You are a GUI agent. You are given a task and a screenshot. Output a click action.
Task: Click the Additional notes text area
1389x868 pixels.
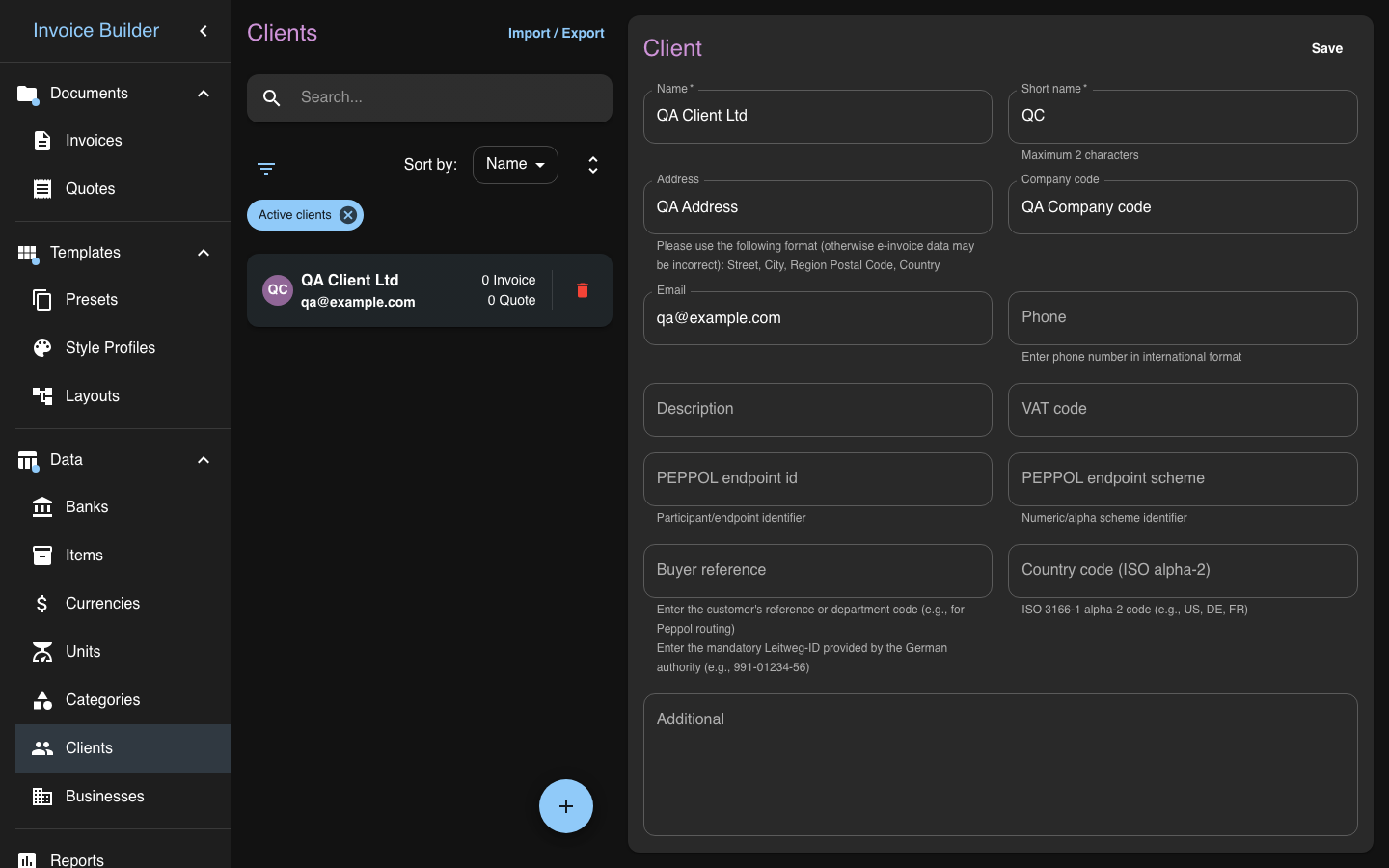[1000, 765]
